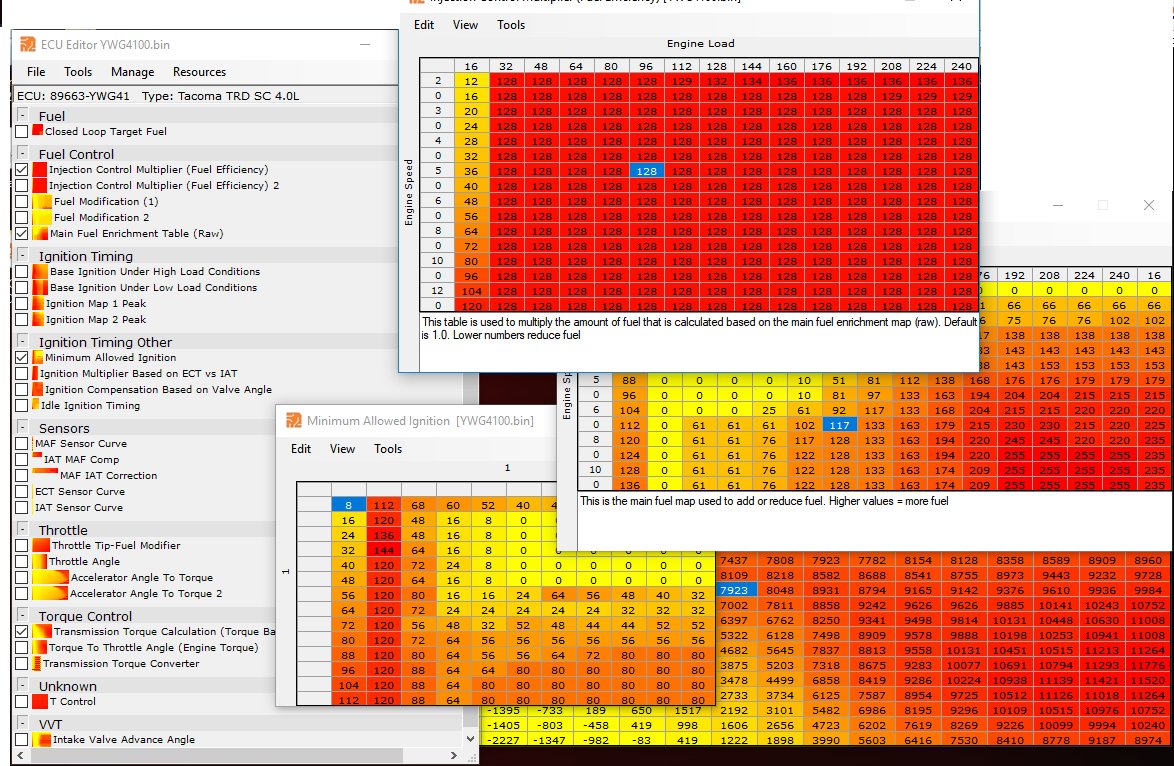Toggle Closed Loop Target Fuel checkbox
This screenshot has width=1174, height=766.
tap(22, 132)
